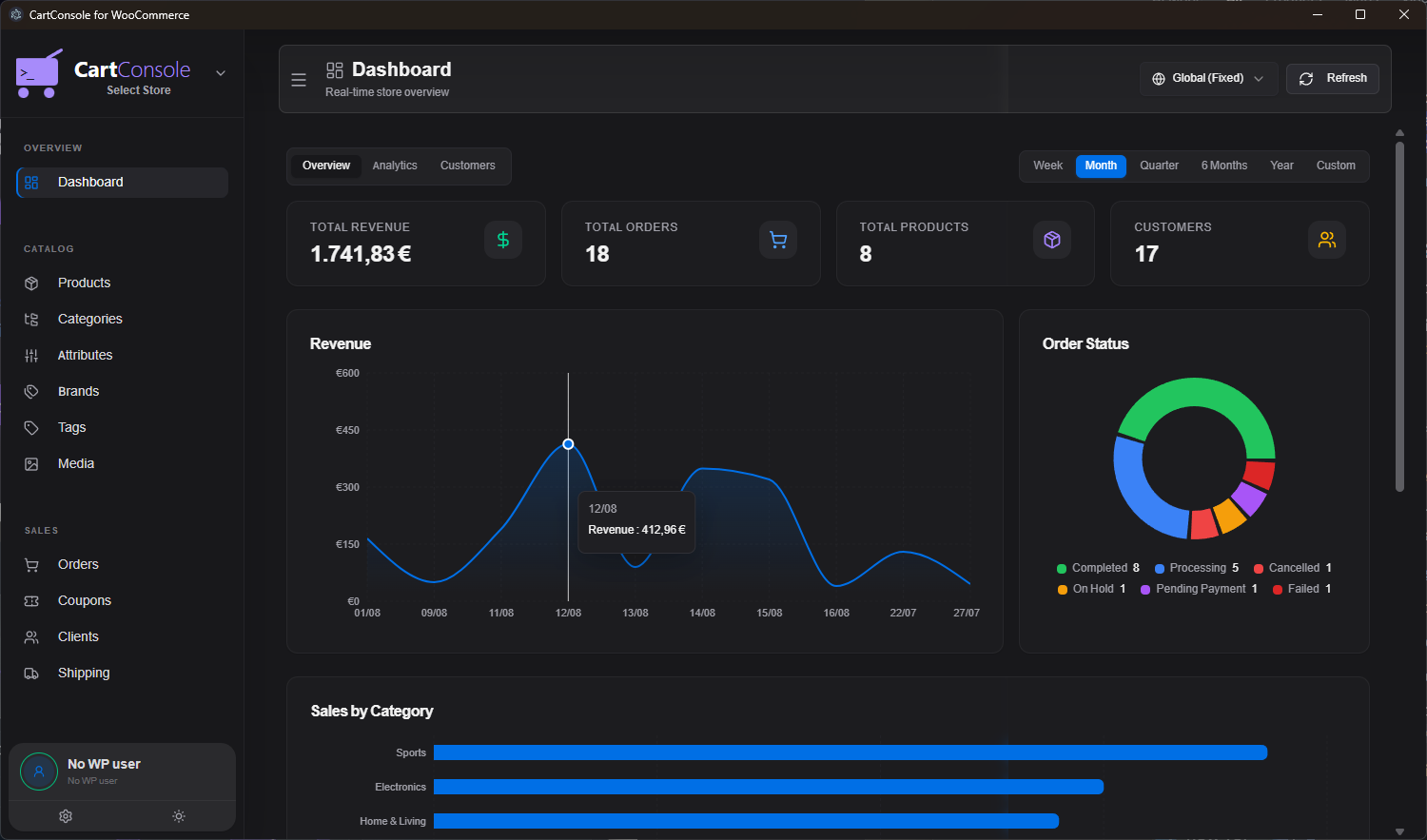The height and width of the screenshot is (840, 1427).
Task: Click the globe icon in Global (Fixed) selector
Action: [x=1159, y=79]
